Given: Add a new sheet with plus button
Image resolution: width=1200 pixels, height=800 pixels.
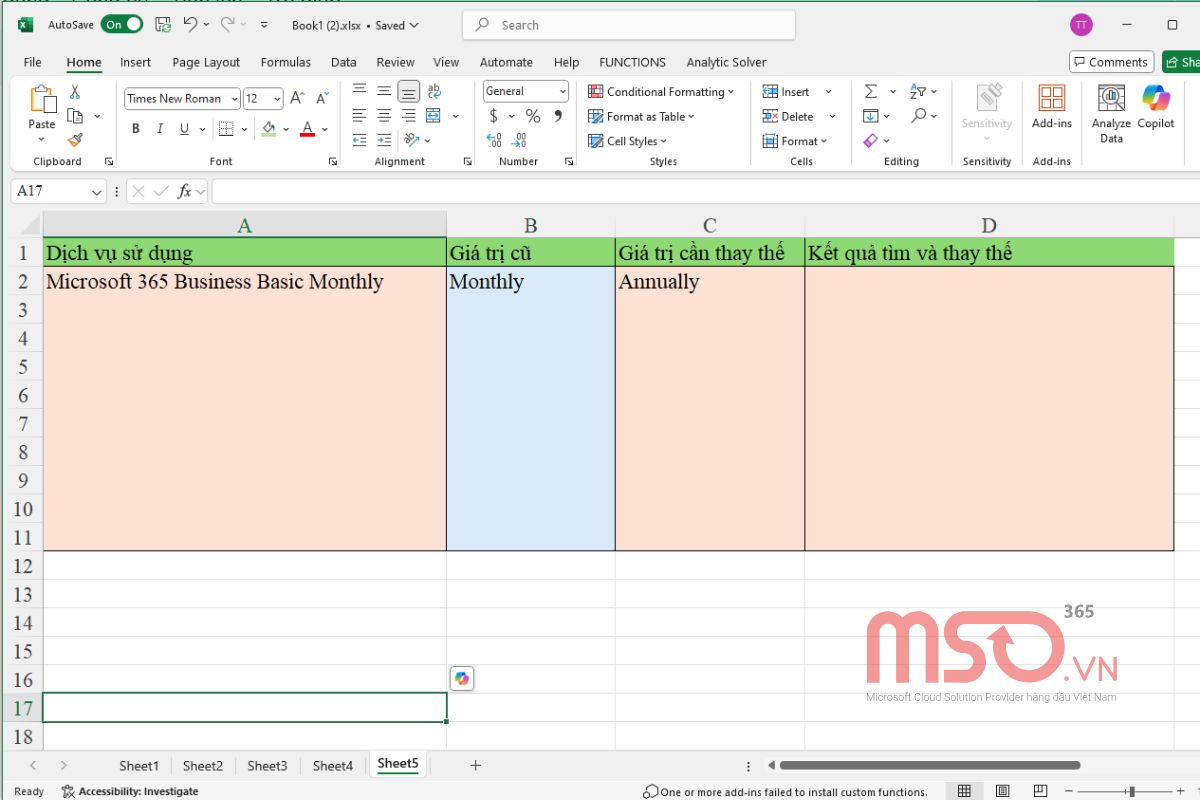Looking at the screenshot, I should [x=475, y=765].
